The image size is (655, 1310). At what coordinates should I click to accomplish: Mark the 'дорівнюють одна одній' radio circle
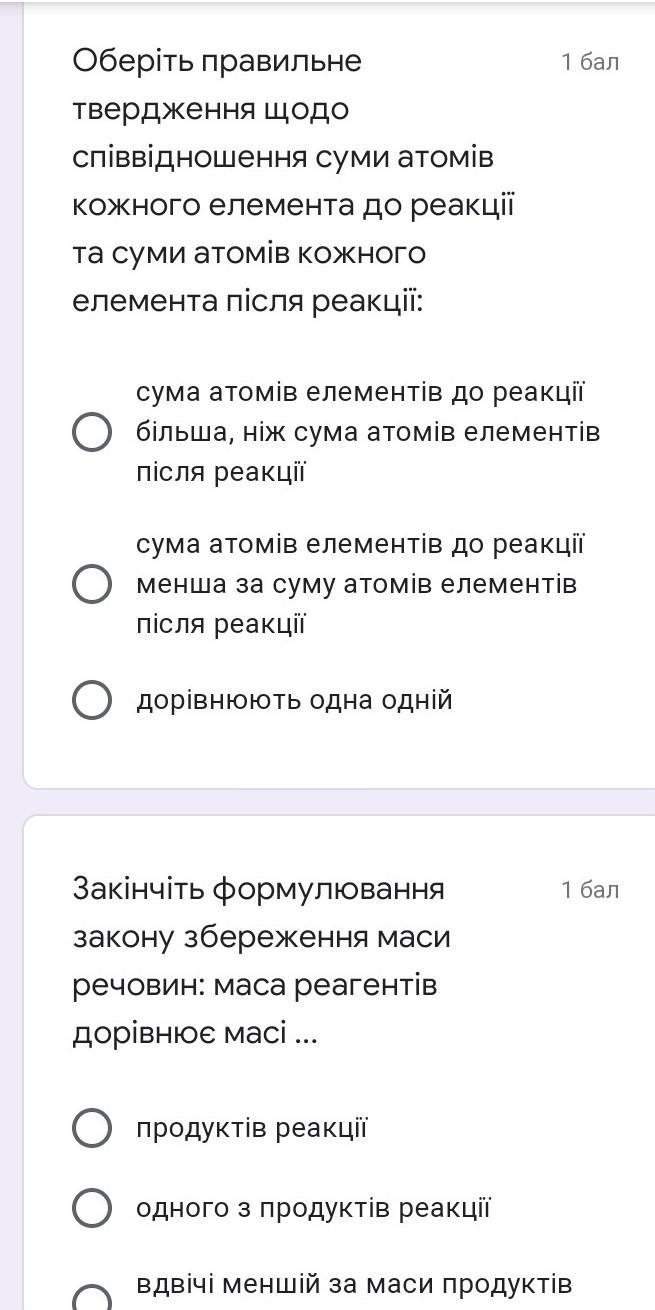[92, 700]
